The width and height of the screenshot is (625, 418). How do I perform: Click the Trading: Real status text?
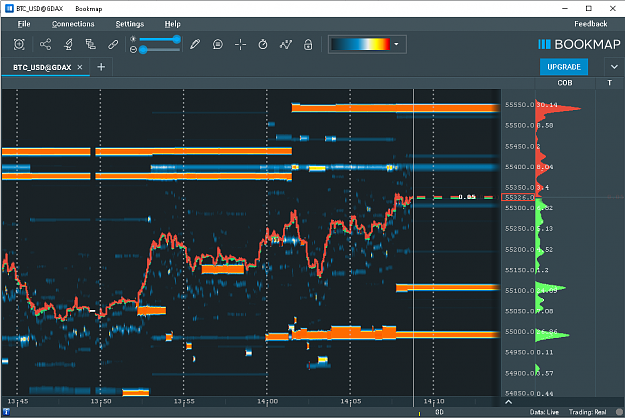click(x=588, y=412)
